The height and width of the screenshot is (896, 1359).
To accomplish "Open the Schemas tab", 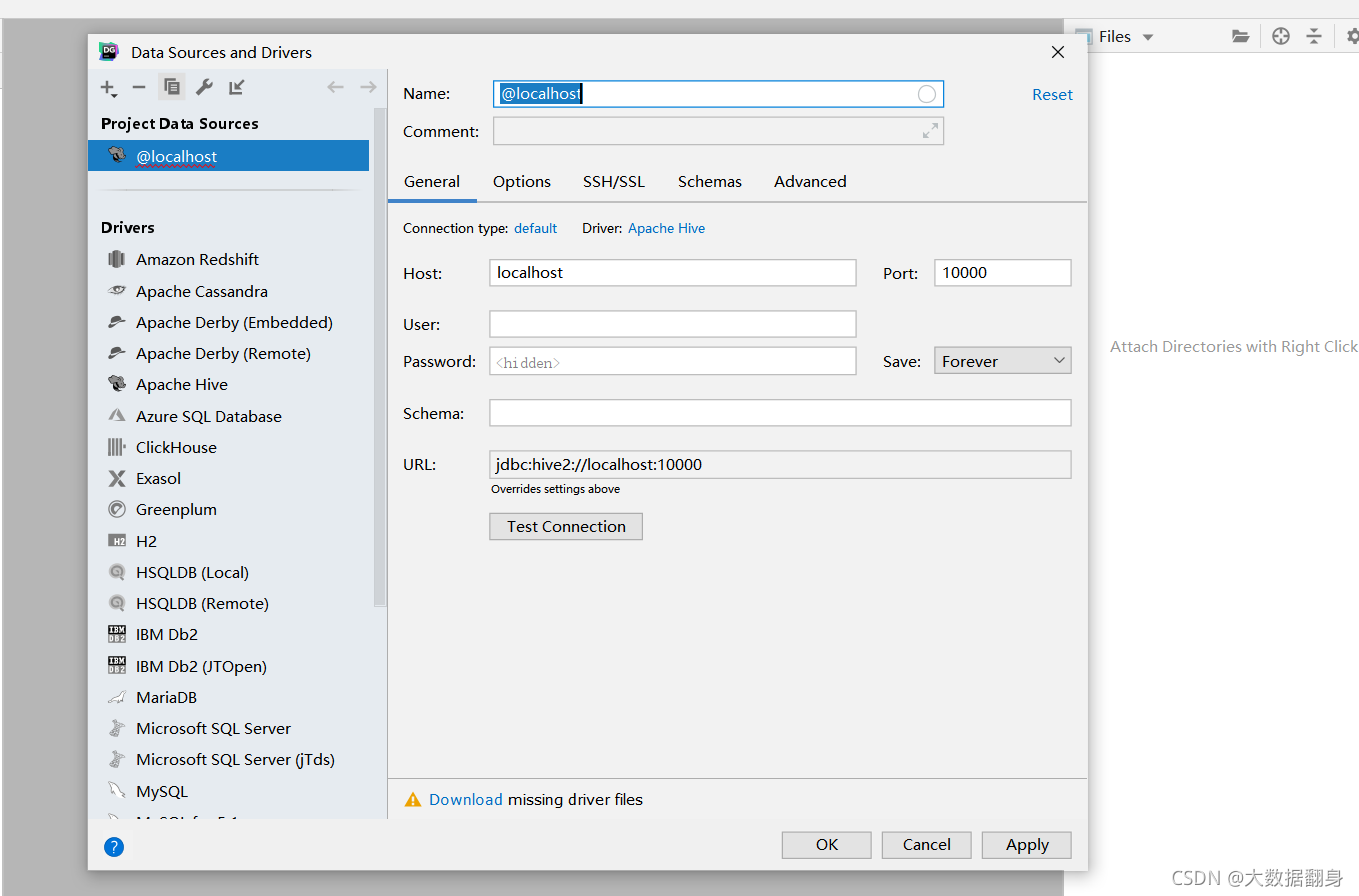I will click(710, 182).
